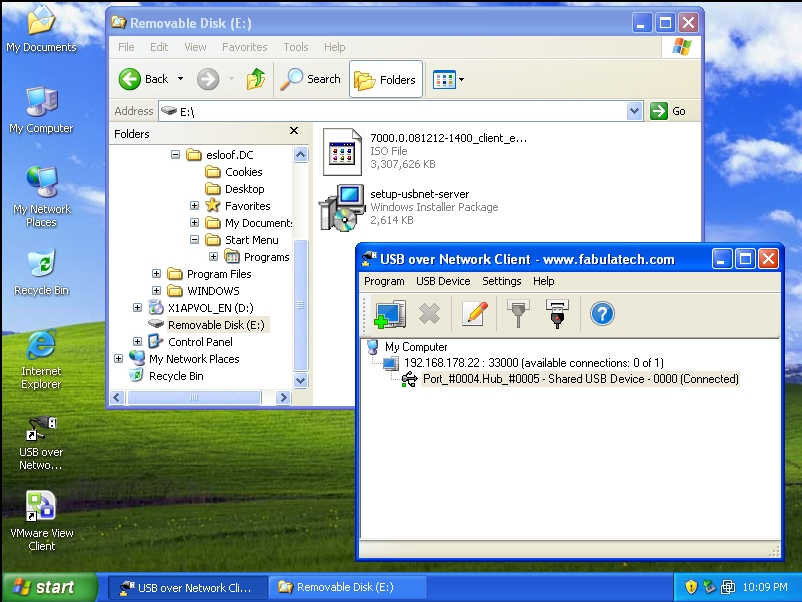802x602 pixels.
Task: Click the Folders pane vertical scrollbar thumb
Action: tap(301, 305)
